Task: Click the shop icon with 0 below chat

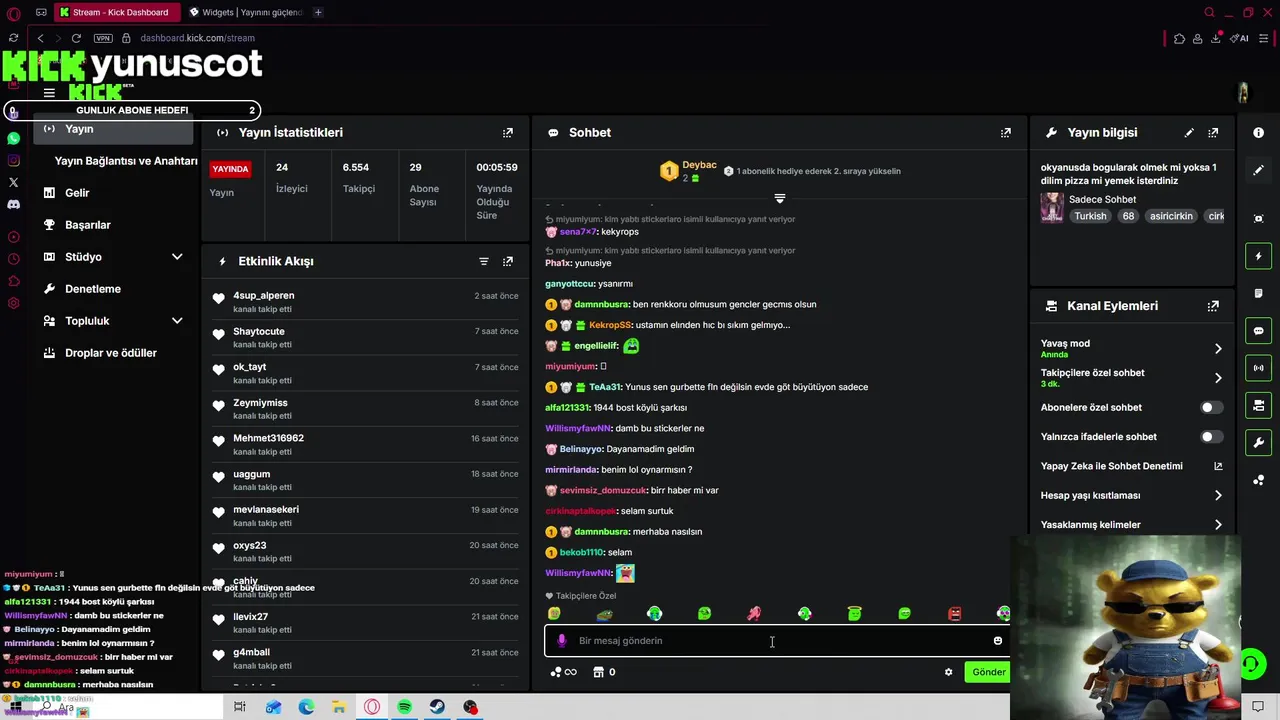Action: (603, 672)
